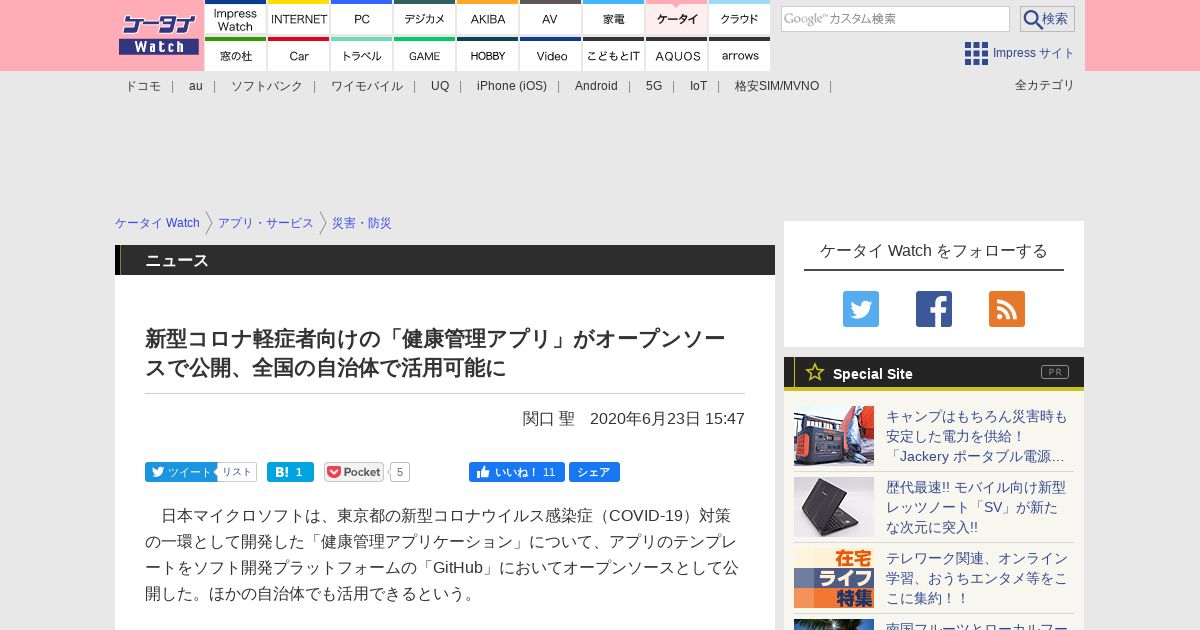Open the テレワーク関連 article link
The width and height of the screenshot is (1200, 630).
(977, 578)
